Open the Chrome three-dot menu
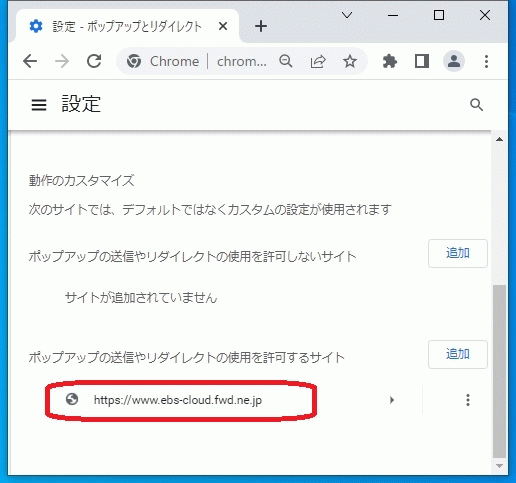This screenshot has width=516, height=483. pos(486,61)
